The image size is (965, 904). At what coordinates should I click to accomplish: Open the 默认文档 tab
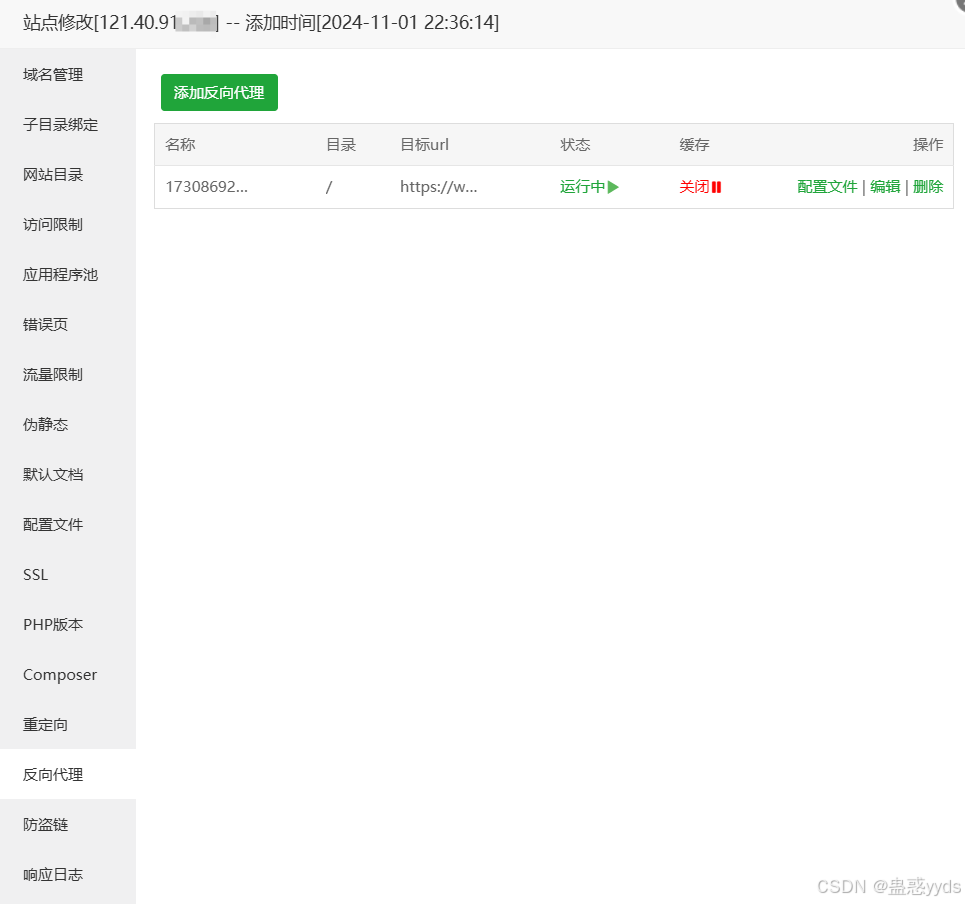(68, 474)
